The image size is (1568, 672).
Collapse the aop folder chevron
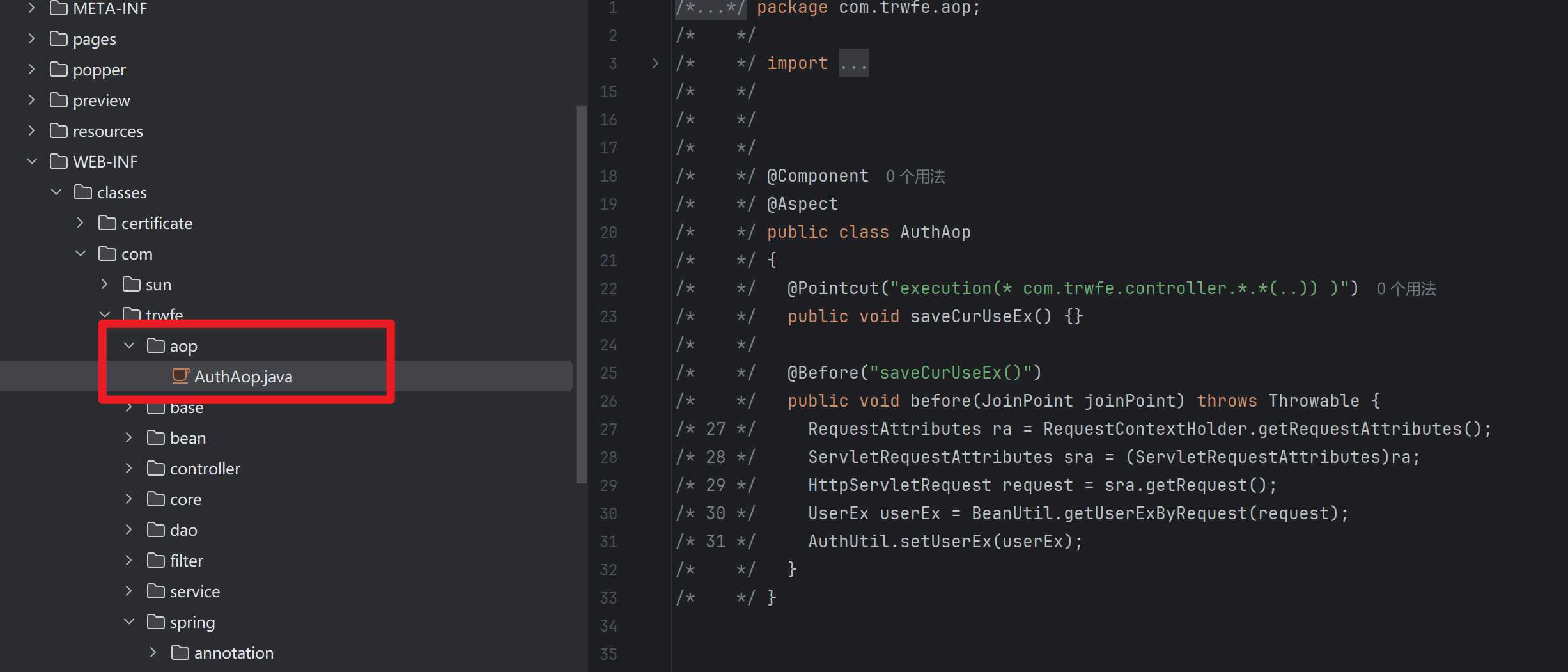point(129,346)
